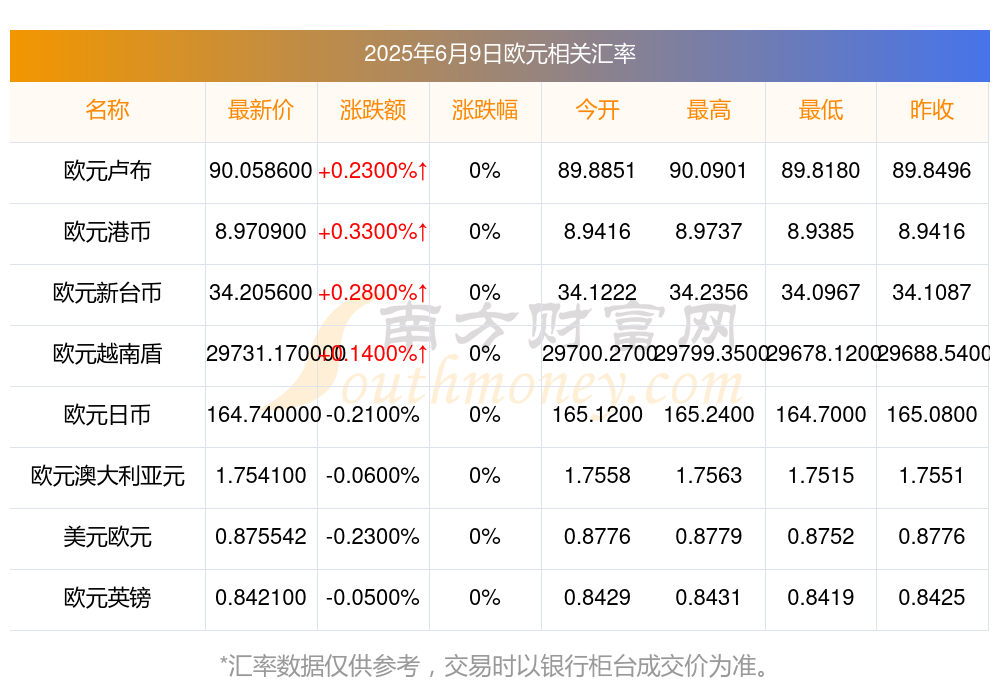Click latest price 0.842100
The width and height of the screenshot is (1000, 698).
(261, 598)
